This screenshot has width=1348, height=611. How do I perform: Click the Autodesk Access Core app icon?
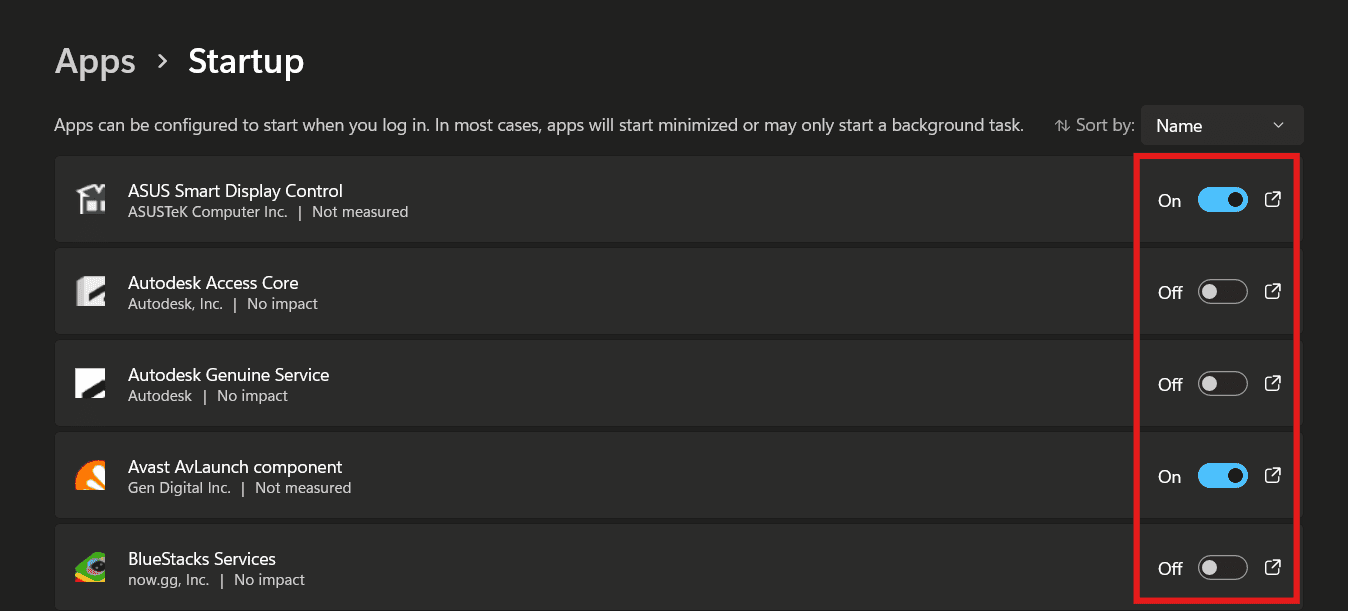91,291
